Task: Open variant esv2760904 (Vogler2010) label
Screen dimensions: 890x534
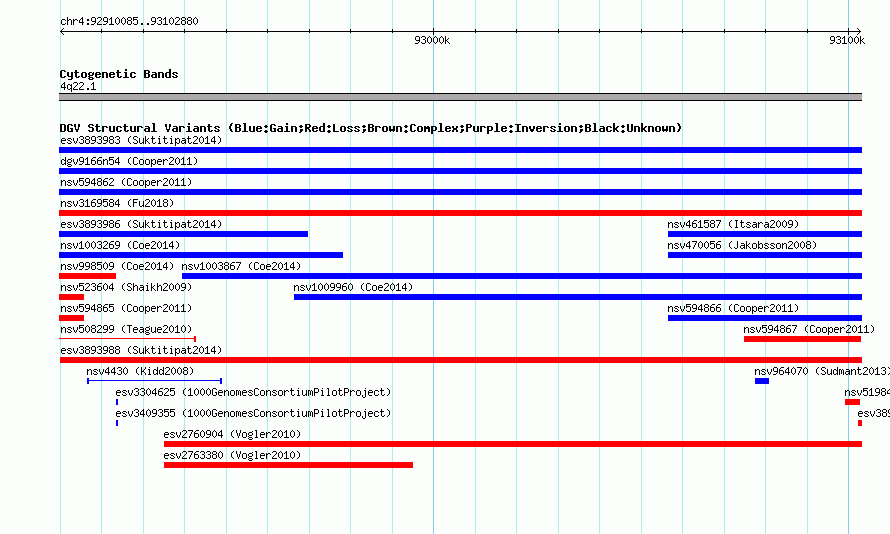Action: pyautogui.click(x=232, y=434)
